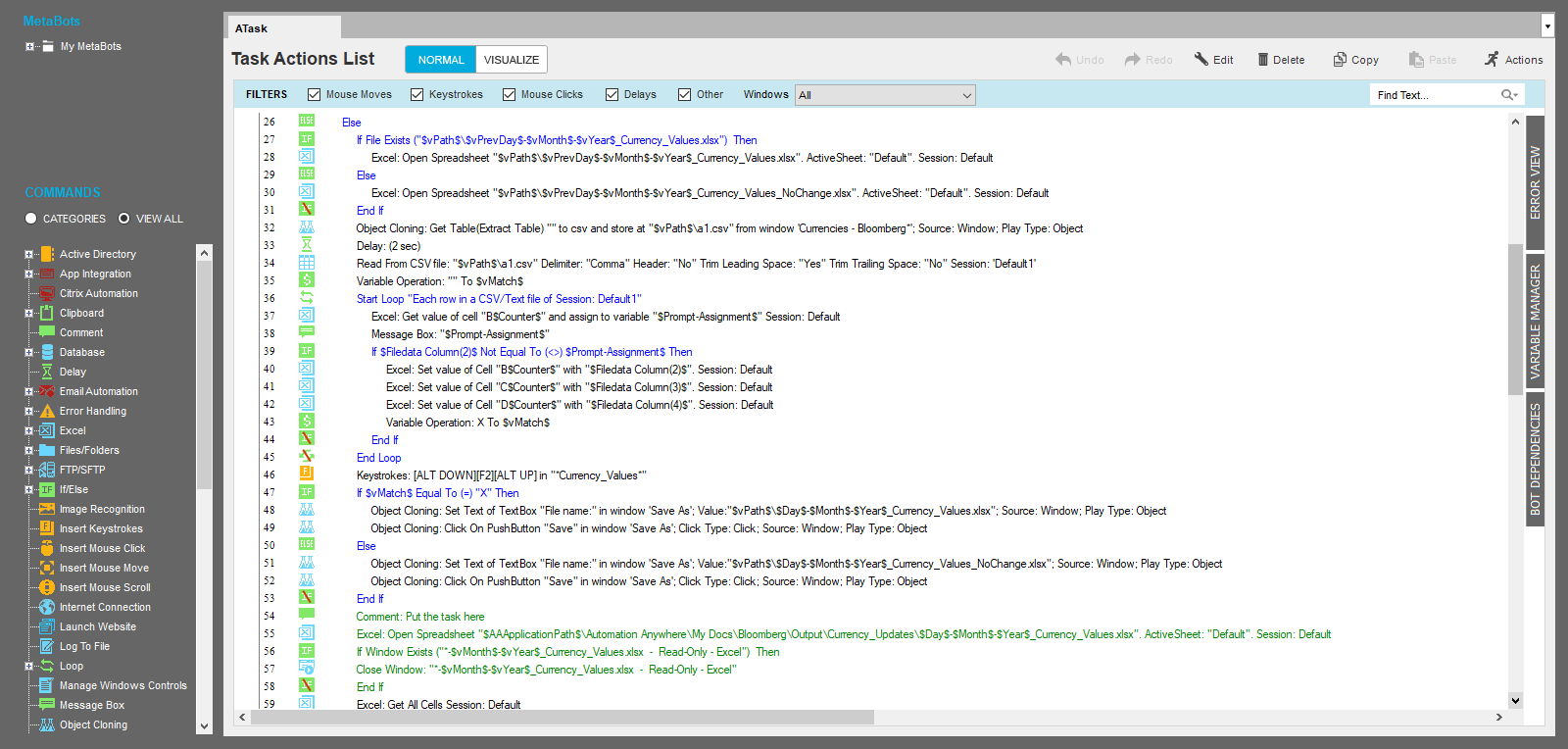Click the Edit wrench icon
1568x749 pixels.
click(1200, 60)
